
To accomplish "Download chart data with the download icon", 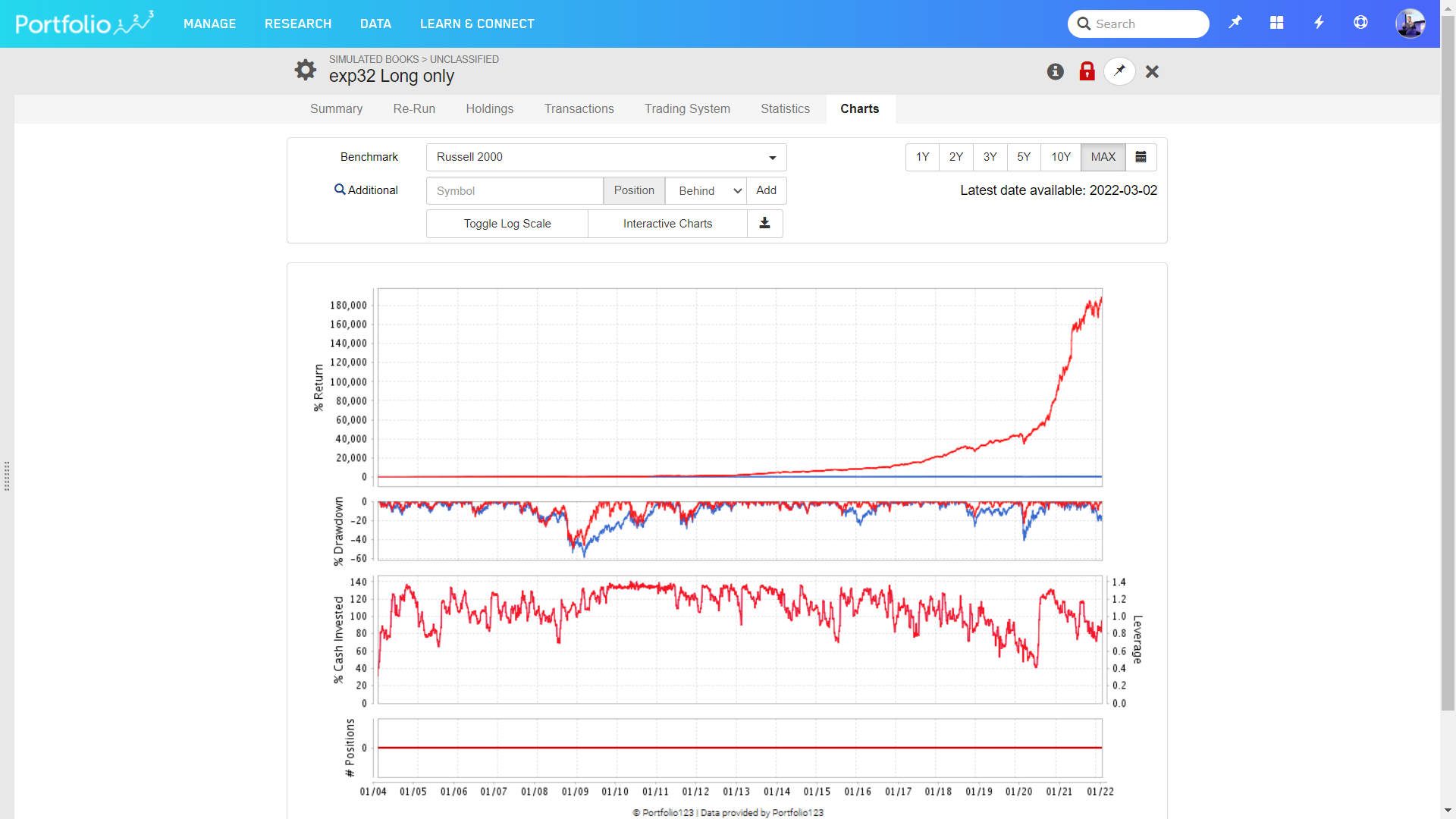I will pyautogui.click(x=764, y=224).
